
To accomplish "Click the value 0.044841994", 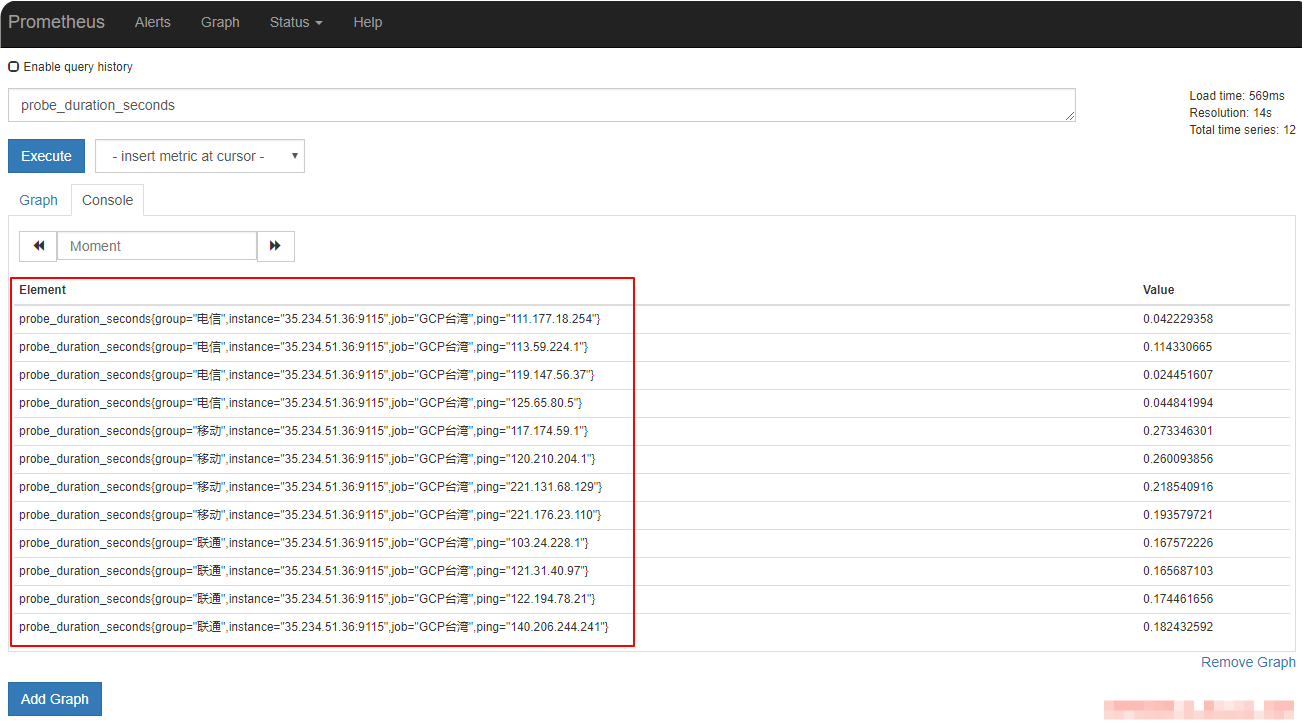I will (1178, 403).
